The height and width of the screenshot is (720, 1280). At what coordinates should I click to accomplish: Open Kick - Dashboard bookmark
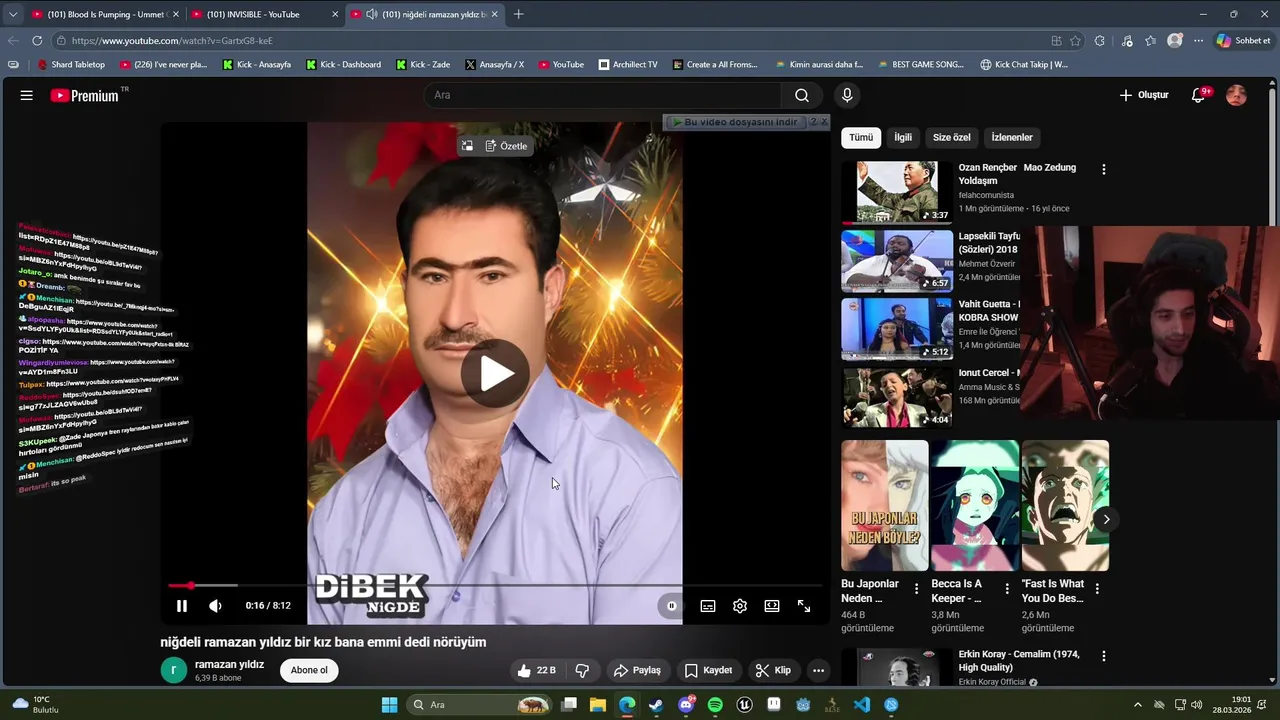click(x=343, y=65)
